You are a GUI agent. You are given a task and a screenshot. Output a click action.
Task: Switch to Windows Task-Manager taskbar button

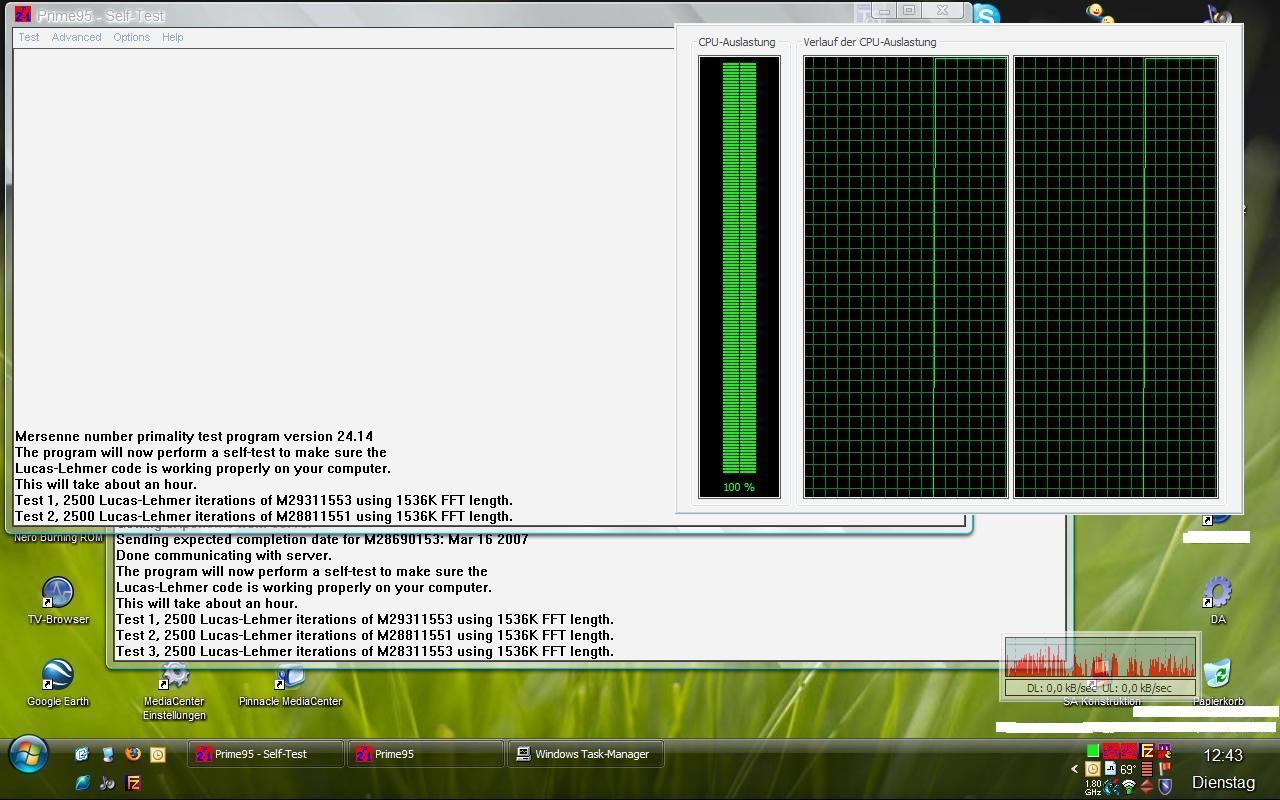tap(586, 754)
